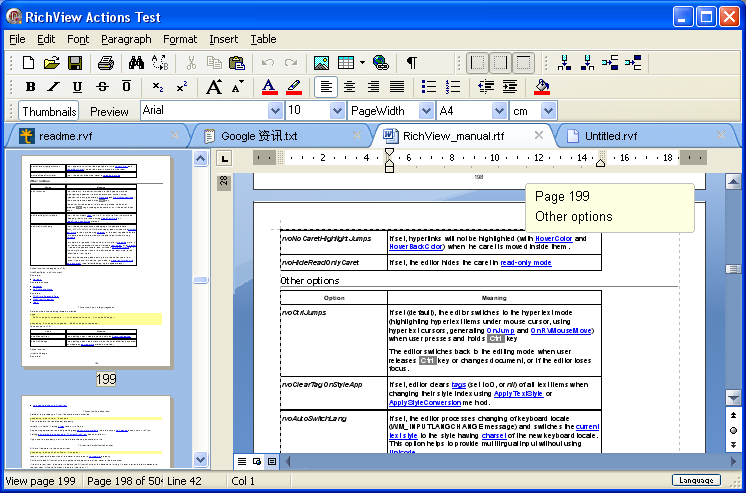Click the Insert hyperlink globe icon

380,63
